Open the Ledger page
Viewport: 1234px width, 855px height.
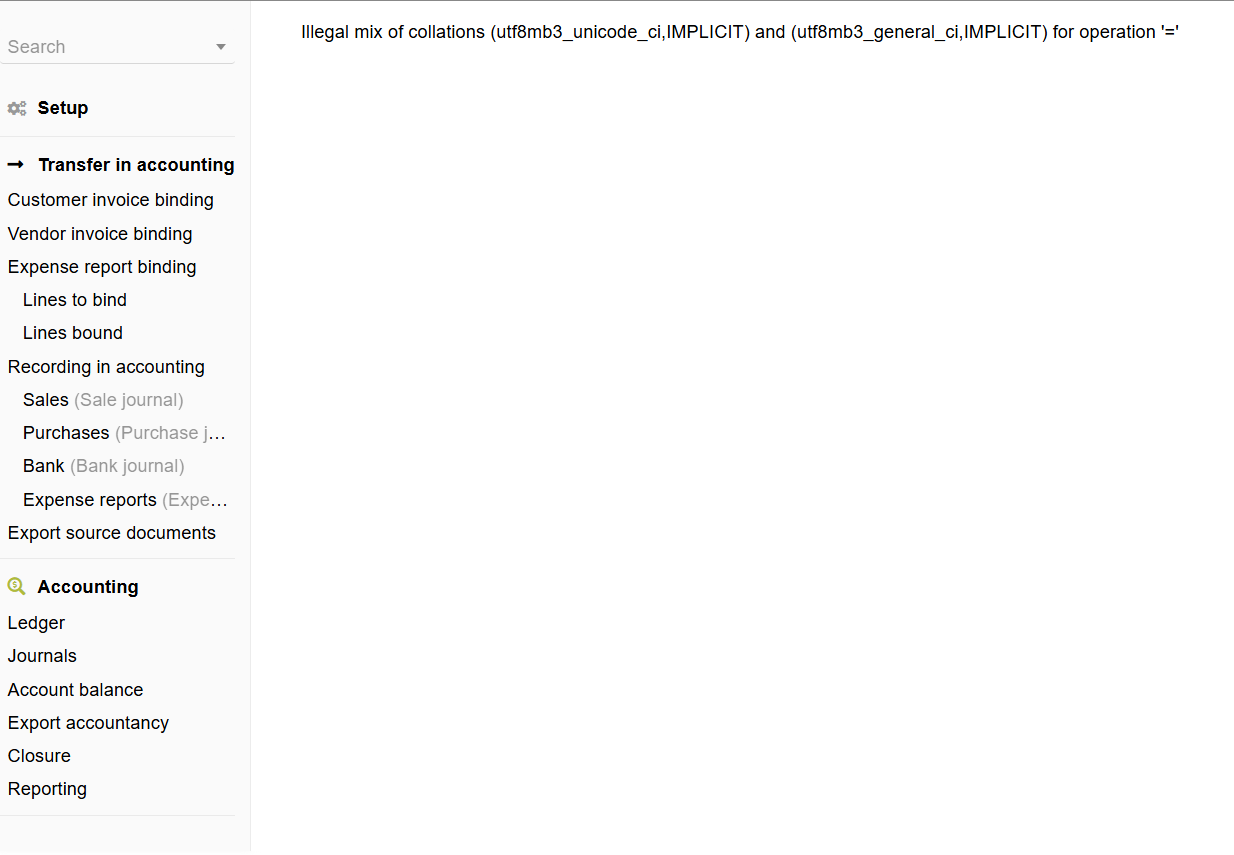coord(36,623)
